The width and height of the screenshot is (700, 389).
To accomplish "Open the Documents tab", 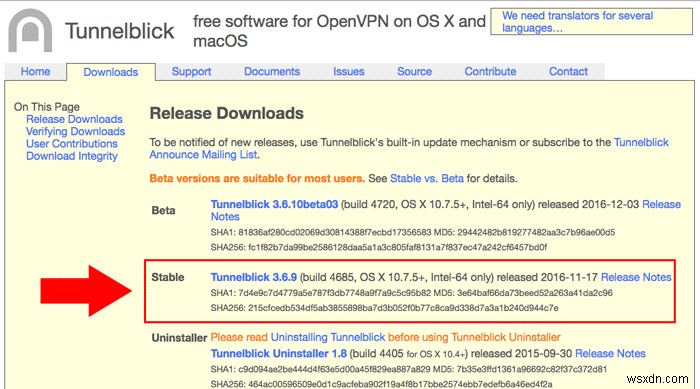I will (x=272, y=71).
